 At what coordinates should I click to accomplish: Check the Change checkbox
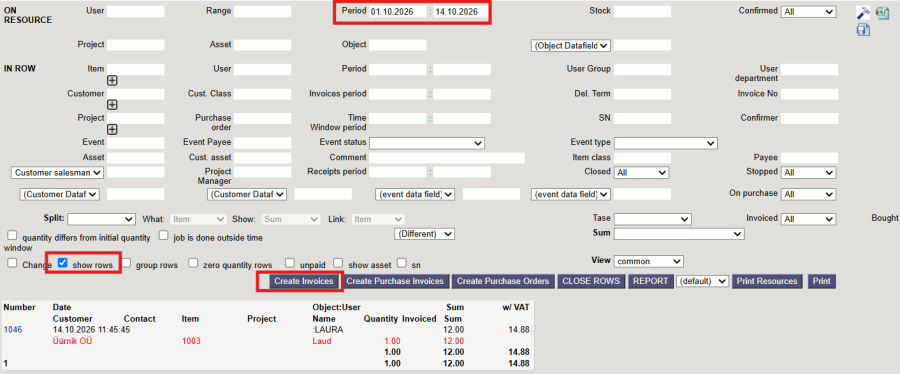coord(12,263)
